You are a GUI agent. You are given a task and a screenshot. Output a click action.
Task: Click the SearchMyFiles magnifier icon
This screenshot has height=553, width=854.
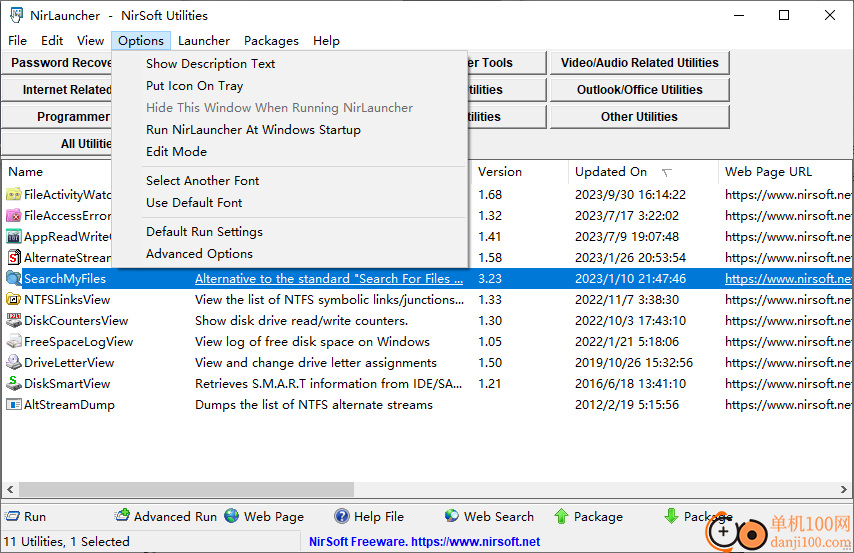click(x=14, y=278)
